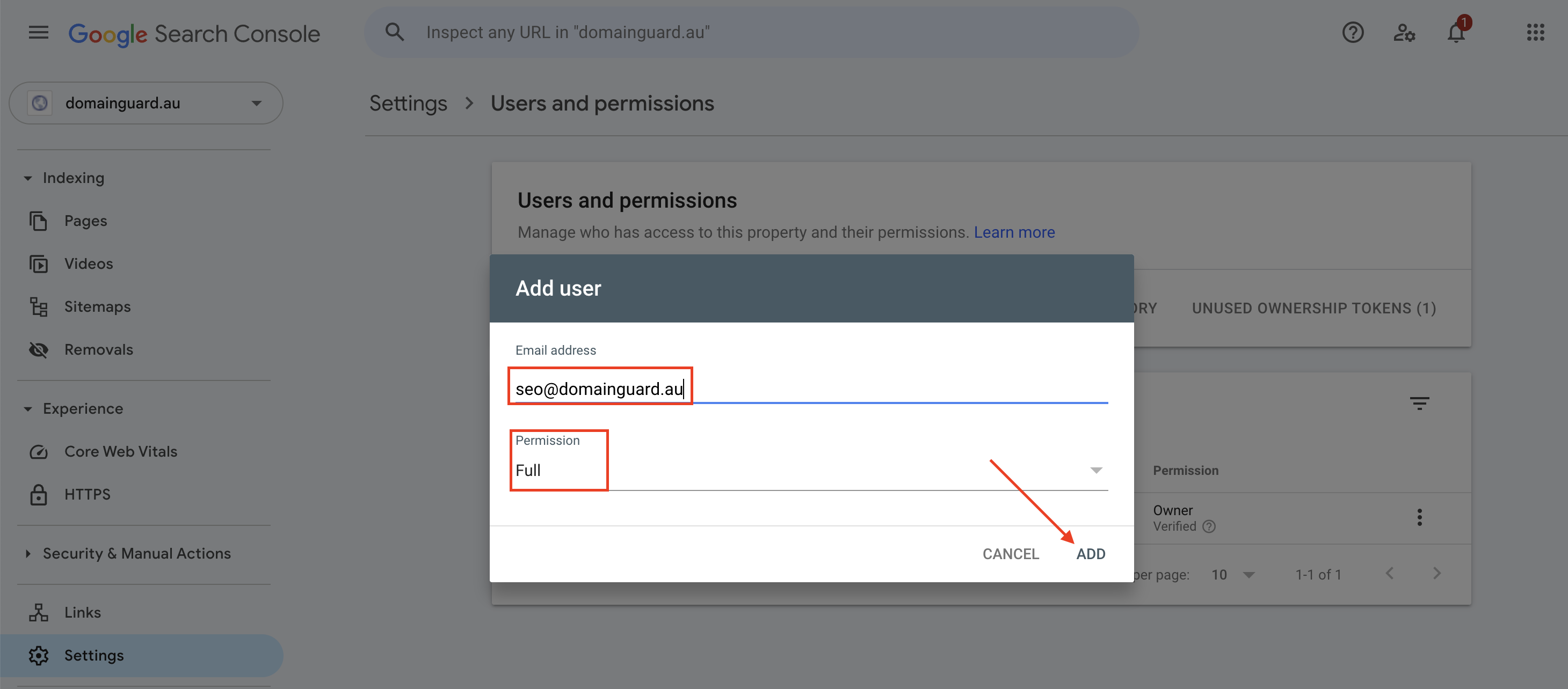Image resolution: width=1568 pixels, height=689 pixels.
Task: Open the domainguard.au property selector
Action: pyautogui.click(x=146, y=104)
